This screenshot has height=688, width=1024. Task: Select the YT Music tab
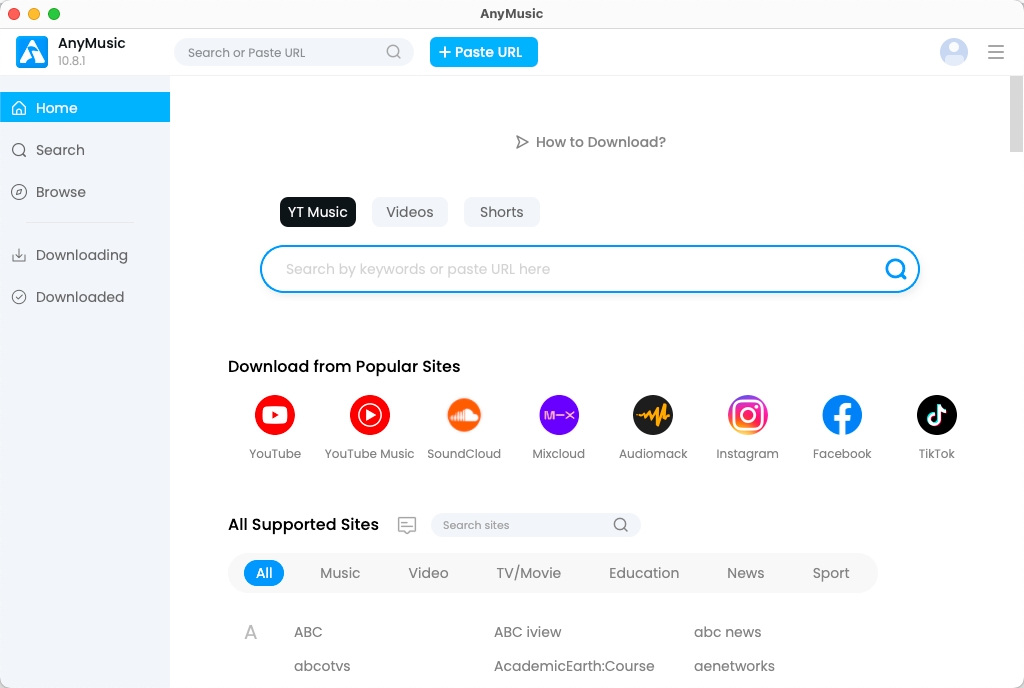[x=318, y=212]
